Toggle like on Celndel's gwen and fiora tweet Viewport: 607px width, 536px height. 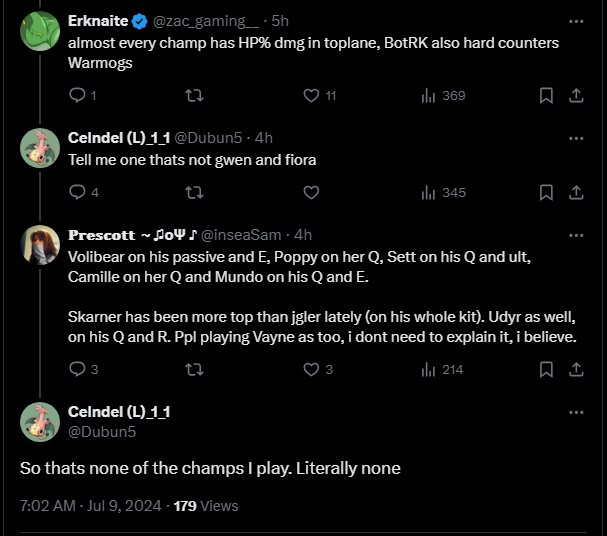[311, 192]
